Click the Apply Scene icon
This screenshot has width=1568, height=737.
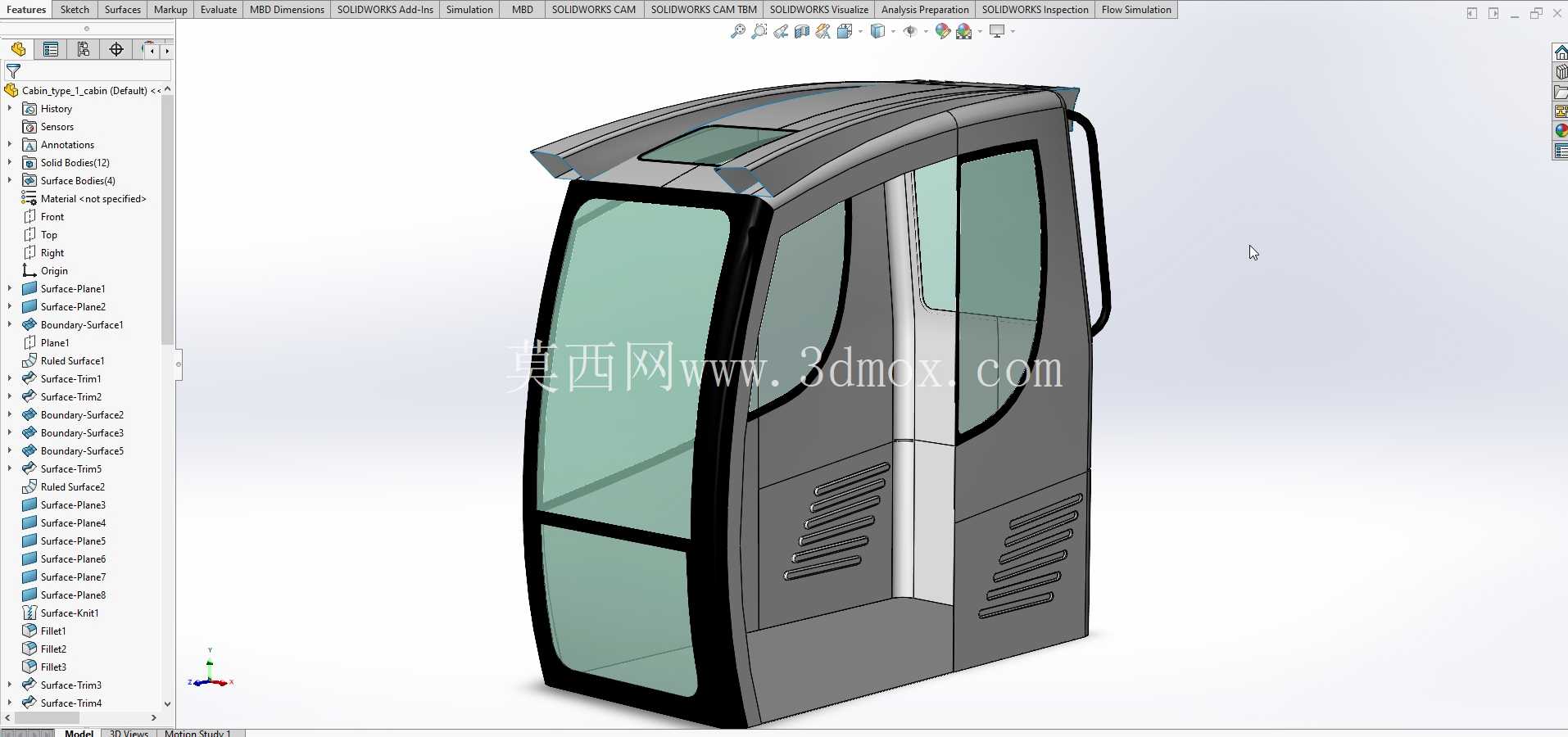964,31
